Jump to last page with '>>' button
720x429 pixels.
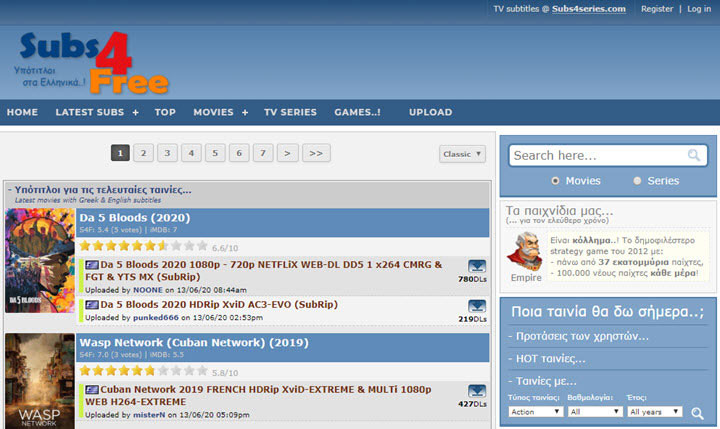pyautogui.click(x=316, y=153)
